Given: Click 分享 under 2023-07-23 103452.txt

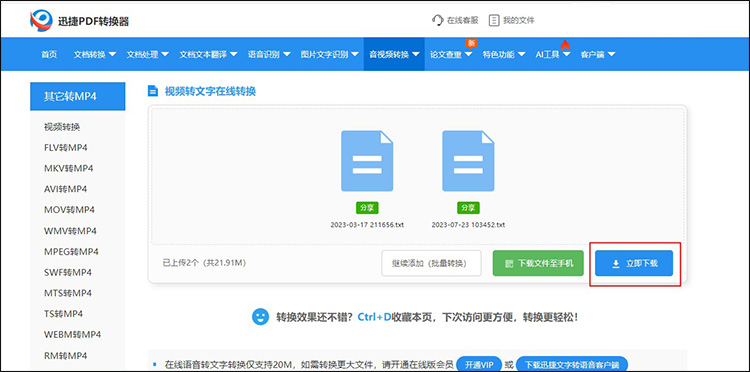Looking at the screenshot, I should point(468,208).
